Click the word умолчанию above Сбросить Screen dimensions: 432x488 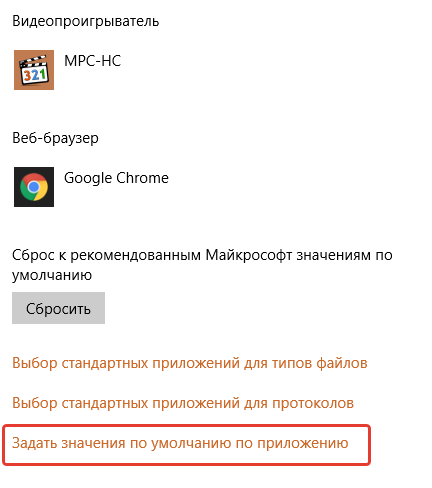pos(52,276)
